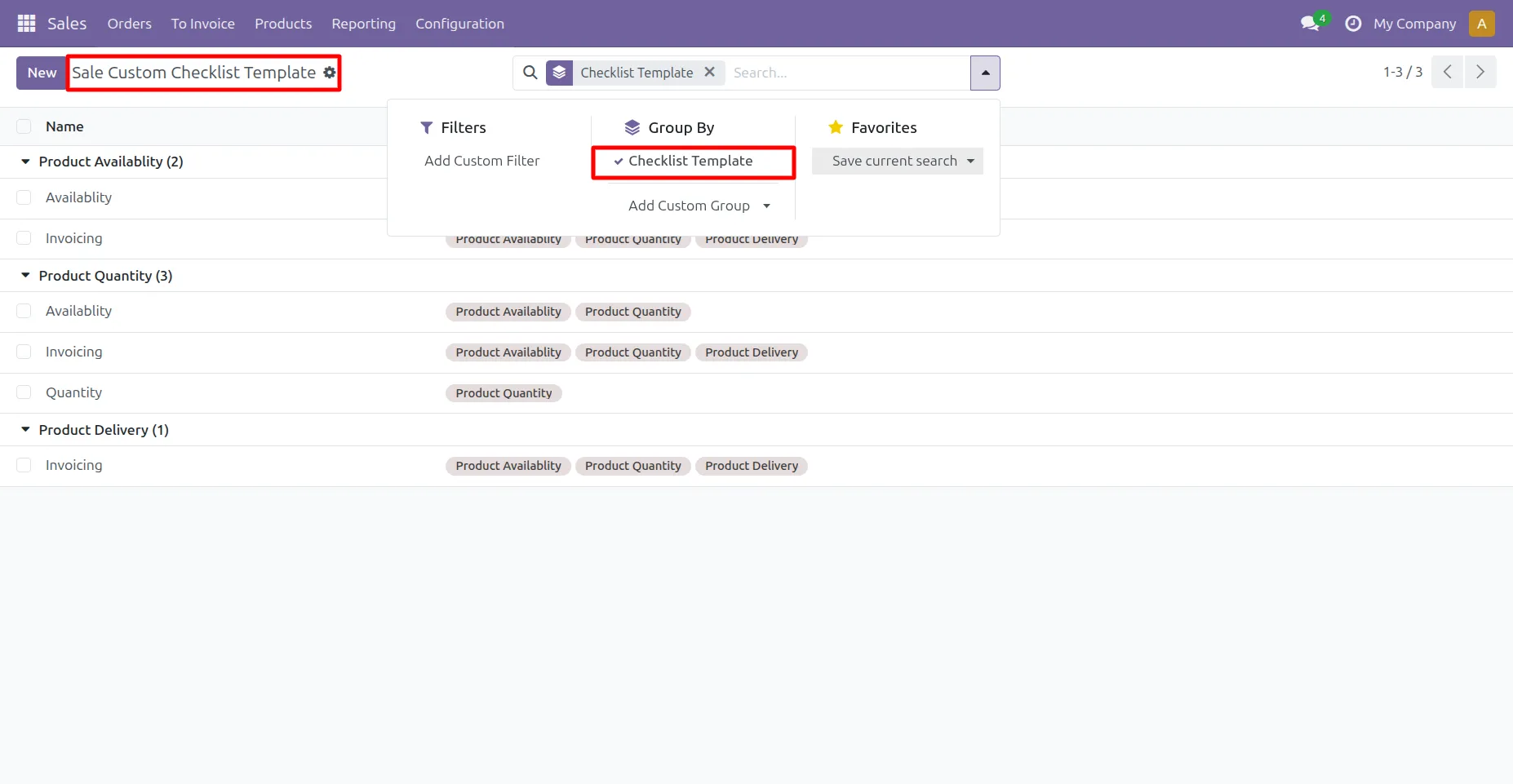
Task: Open the gear actions menu beside title
Action: pos(330,73)
